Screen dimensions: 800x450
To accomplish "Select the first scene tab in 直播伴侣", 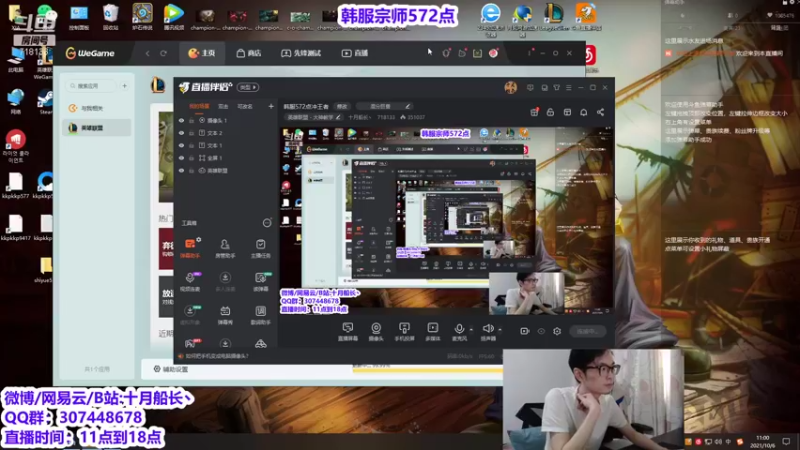I will click(199, 107).
